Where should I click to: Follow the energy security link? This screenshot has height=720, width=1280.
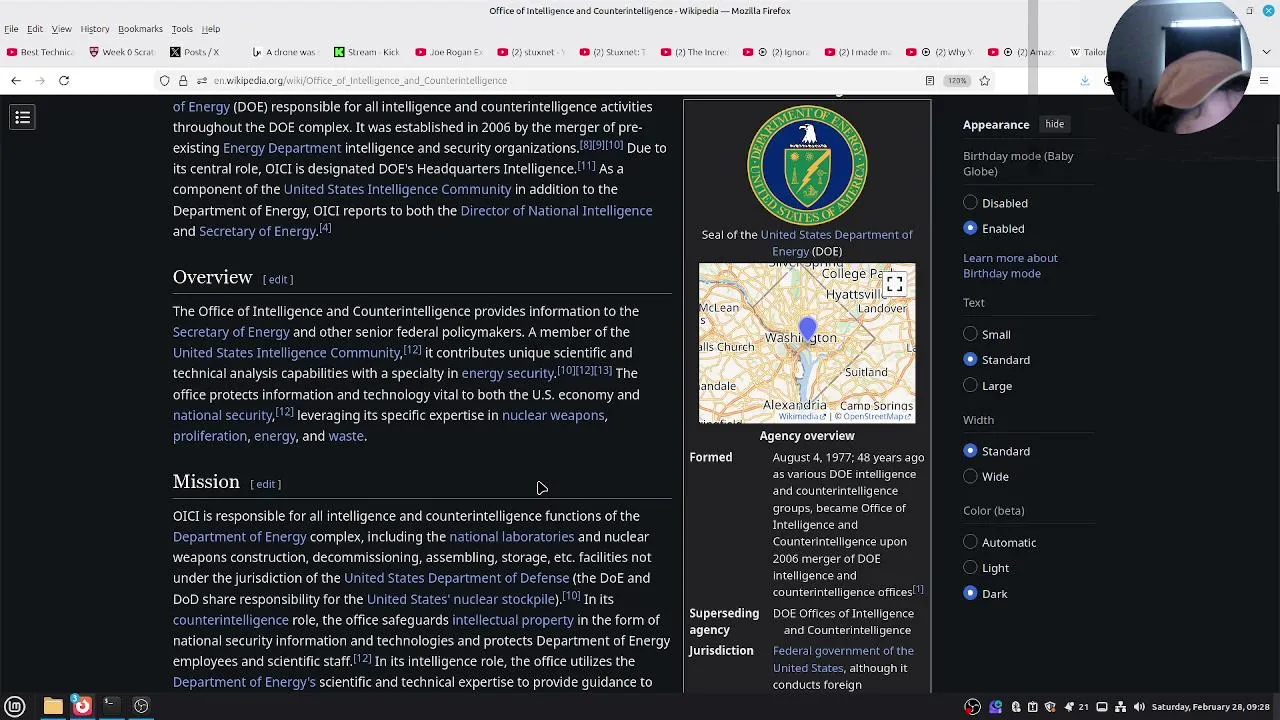pos(507,373)
